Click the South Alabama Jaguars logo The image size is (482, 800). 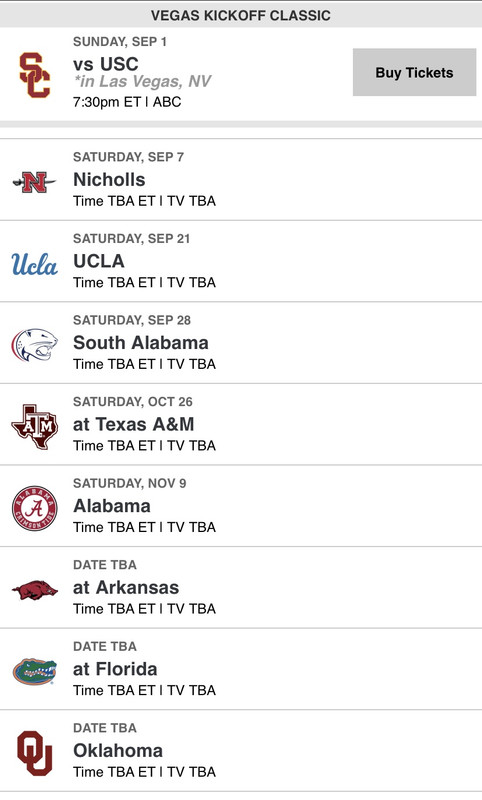pos(35,345)
